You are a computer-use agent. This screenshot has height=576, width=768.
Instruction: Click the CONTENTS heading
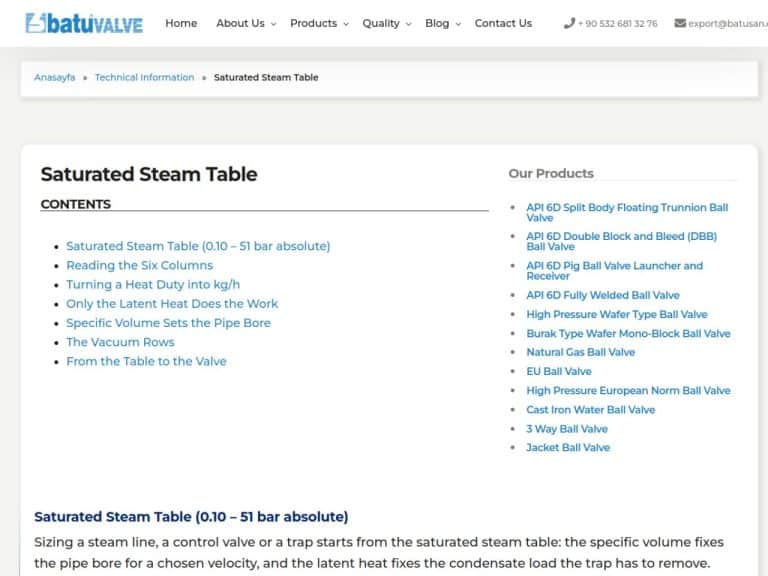pos(76,204)
